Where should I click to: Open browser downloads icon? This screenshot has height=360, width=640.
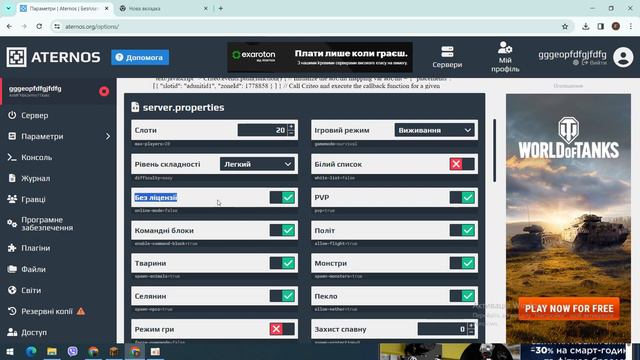coord(586,27)
